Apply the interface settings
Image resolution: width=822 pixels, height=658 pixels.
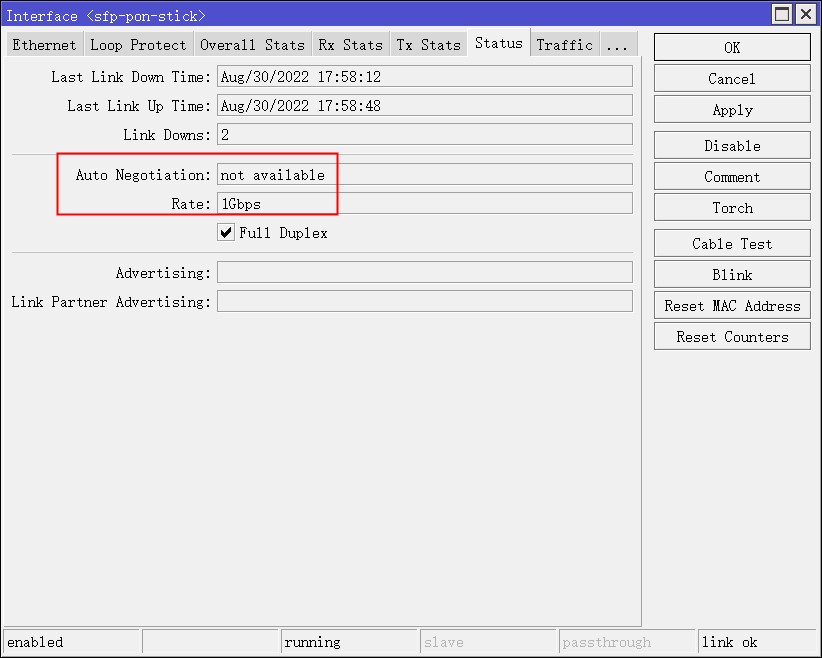coord(732,110)
